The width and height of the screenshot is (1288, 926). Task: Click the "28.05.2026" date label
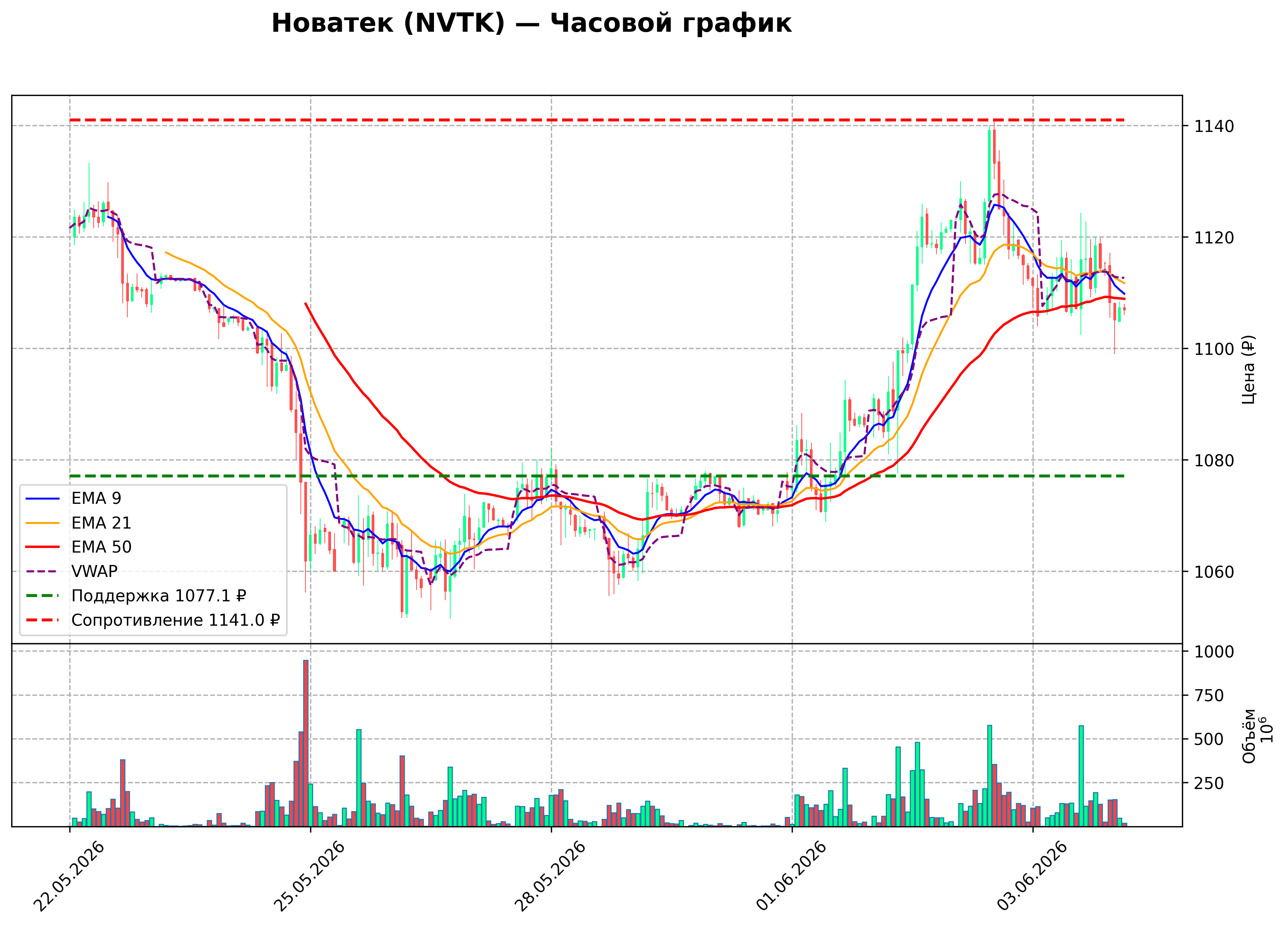[550, 876]
